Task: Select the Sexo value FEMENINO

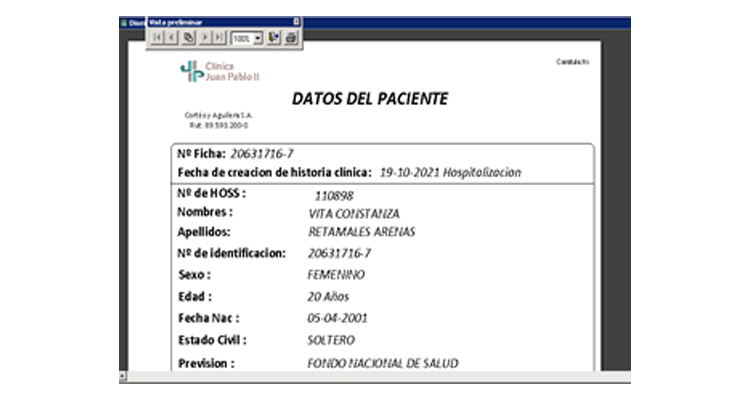Action: click(x=336, y=275)
